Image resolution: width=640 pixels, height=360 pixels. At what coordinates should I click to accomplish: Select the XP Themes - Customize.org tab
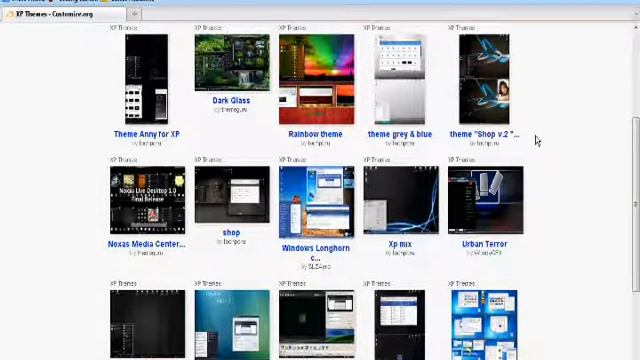pos(64,14)
